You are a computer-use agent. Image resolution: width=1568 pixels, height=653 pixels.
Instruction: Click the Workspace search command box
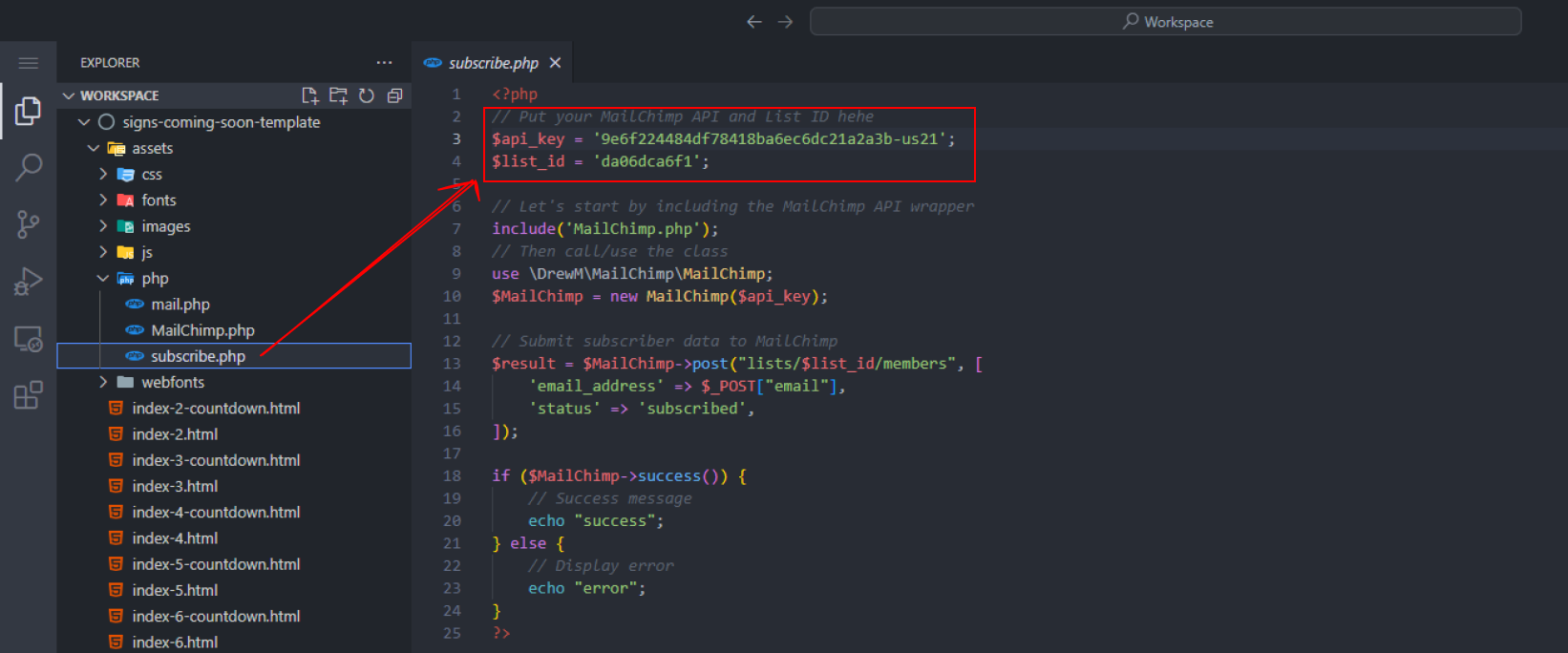coord(1165,21)
